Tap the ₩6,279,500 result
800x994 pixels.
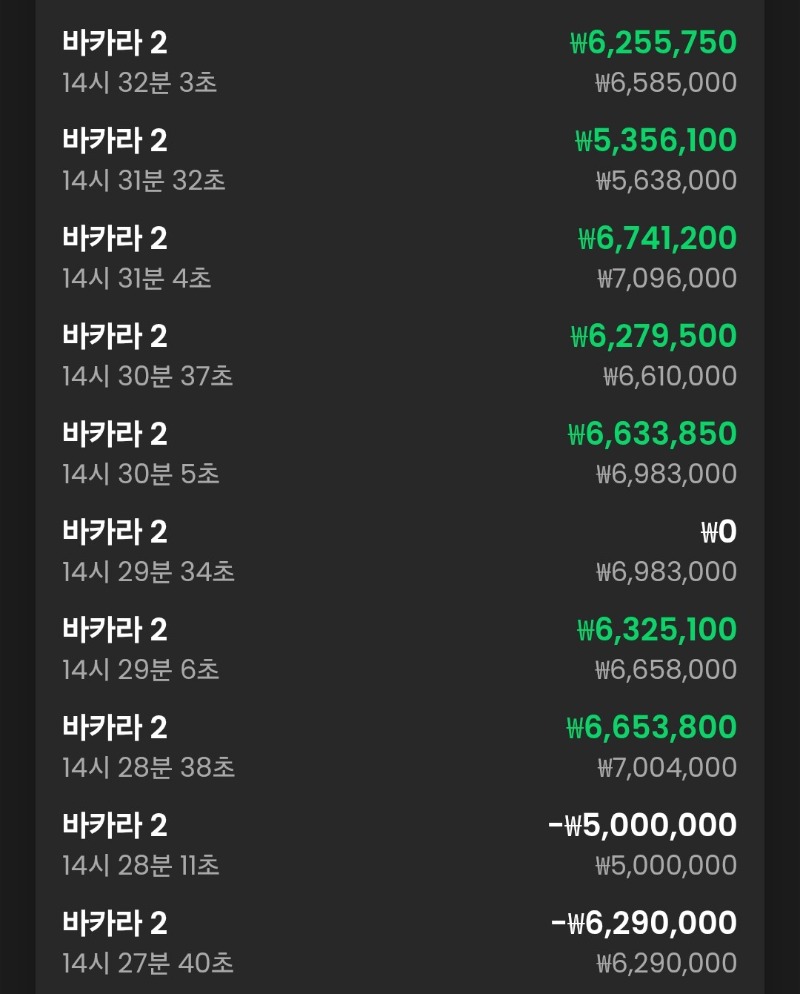click(654, 335)
